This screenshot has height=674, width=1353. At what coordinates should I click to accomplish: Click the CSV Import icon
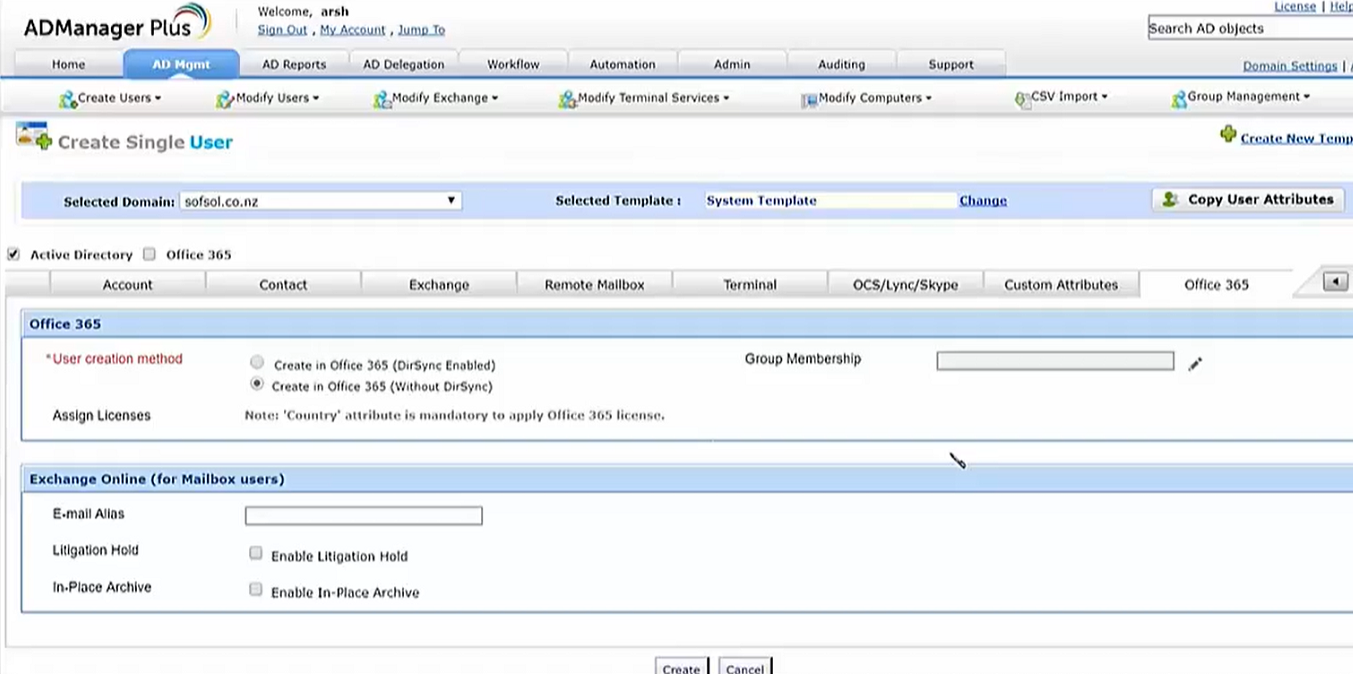1021,99
